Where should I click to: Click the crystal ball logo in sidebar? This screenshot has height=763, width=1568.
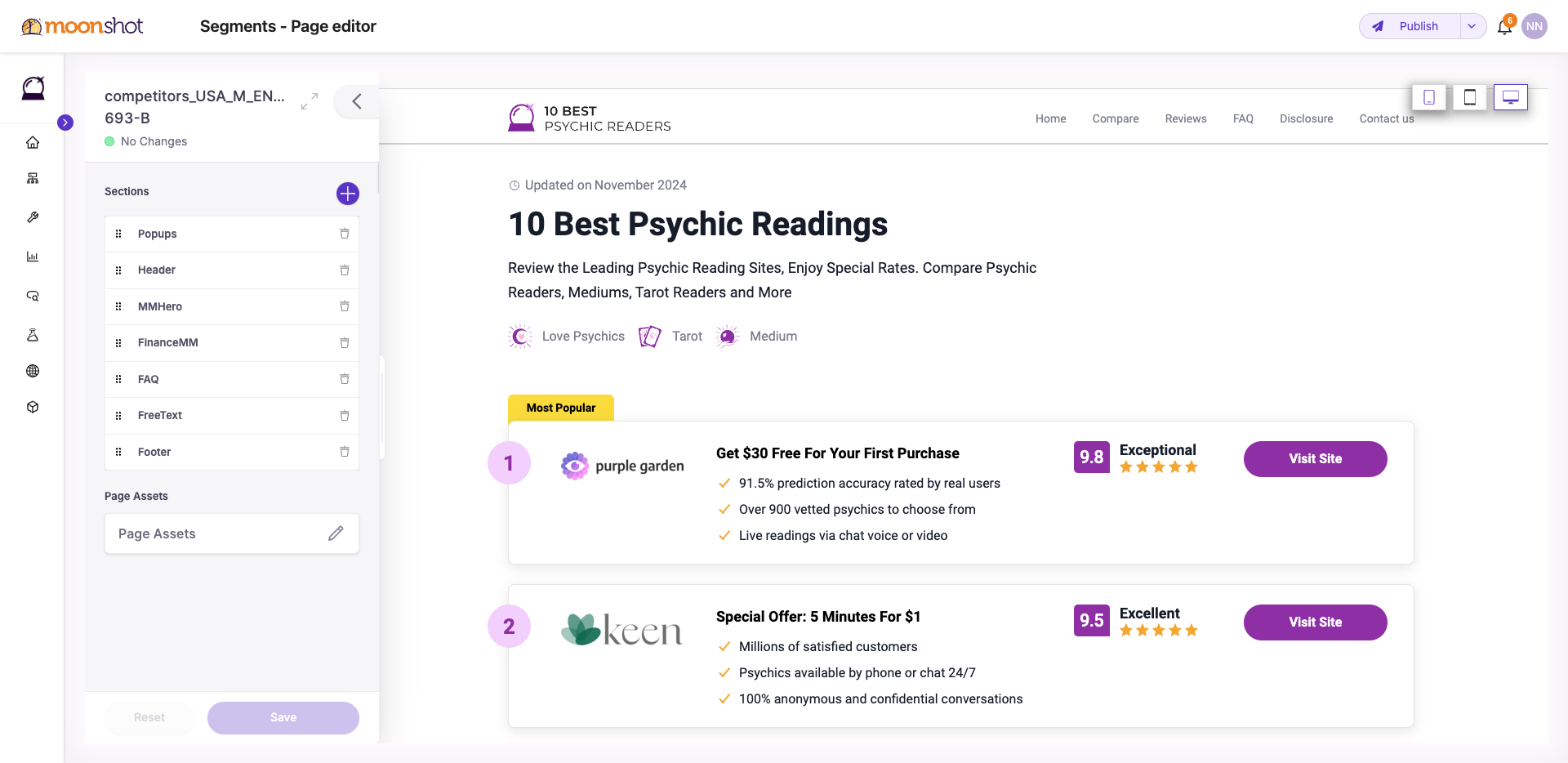pyautogui.click(x=33, y=87)
